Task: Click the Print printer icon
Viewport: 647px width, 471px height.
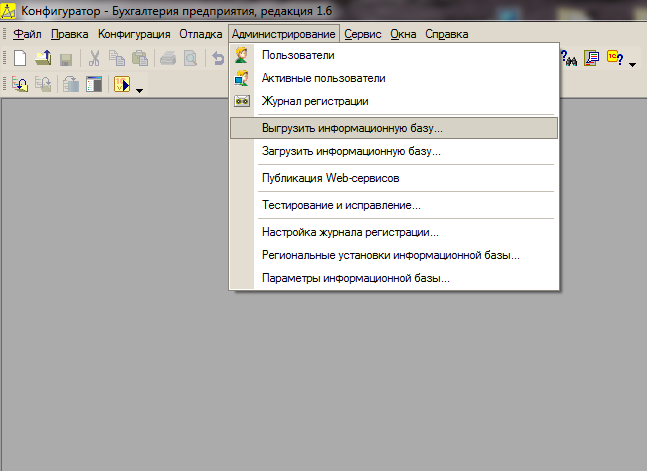Action: (168, 58)
